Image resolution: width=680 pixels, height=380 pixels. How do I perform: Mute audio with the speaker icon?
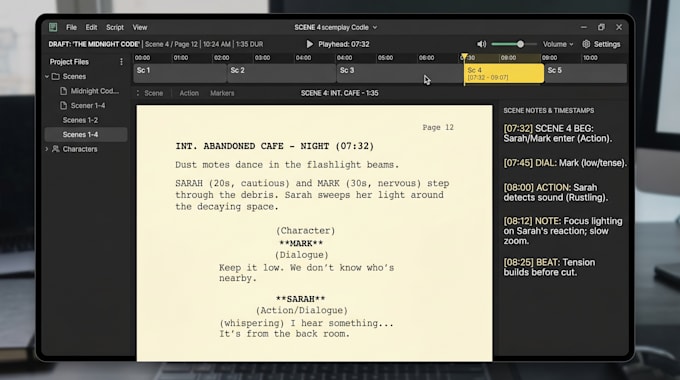tap(481, 44)
